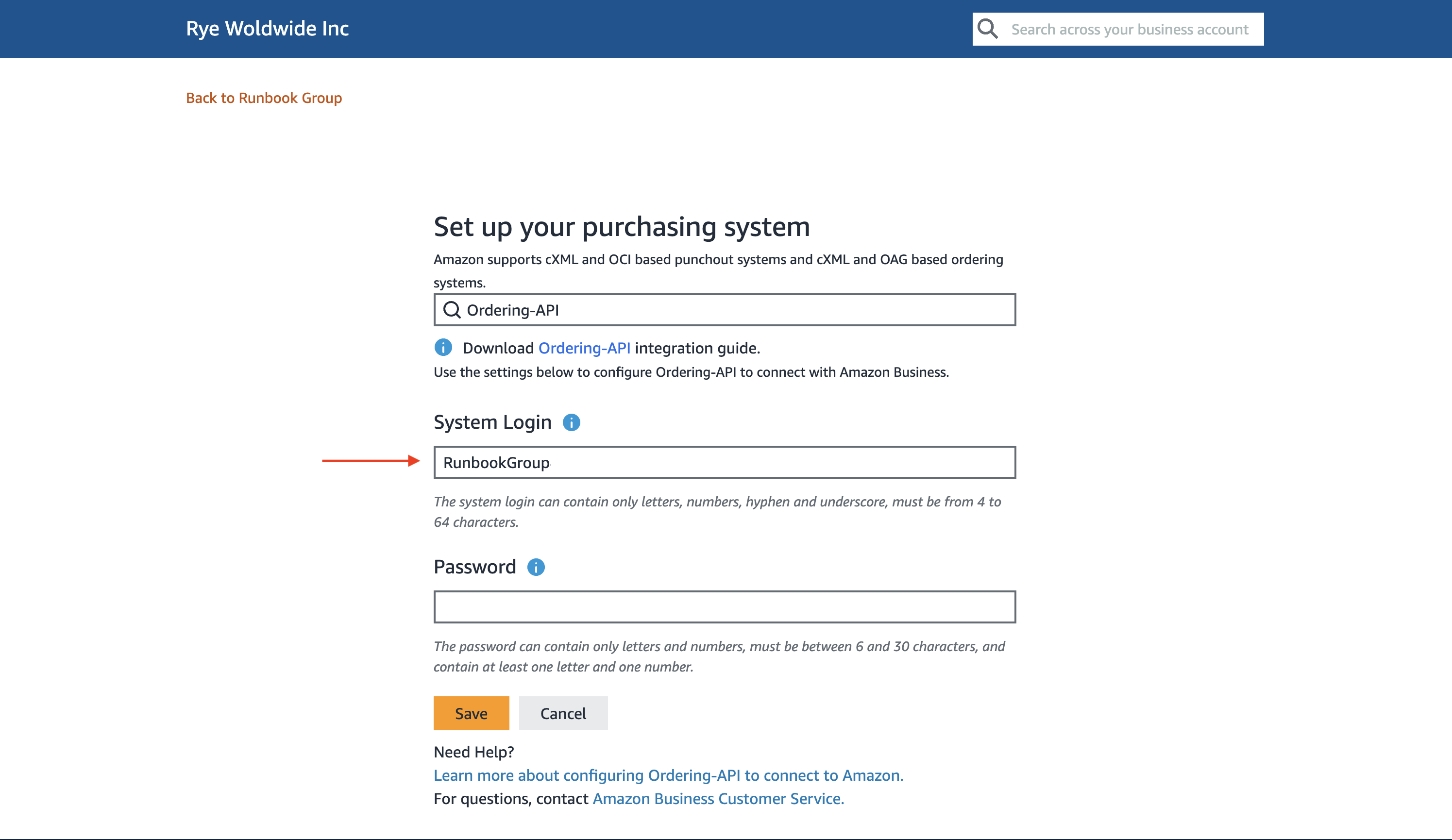1452x840 pixels.
Task: Click the info icon beside System Login
Action: (x=571, y=422)
